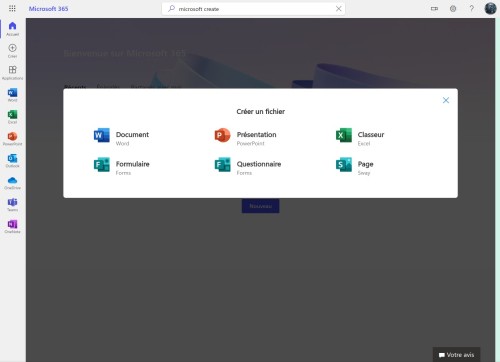500x362 pixels.
Task: Create a new Excel Classeur
Action: 360,136
